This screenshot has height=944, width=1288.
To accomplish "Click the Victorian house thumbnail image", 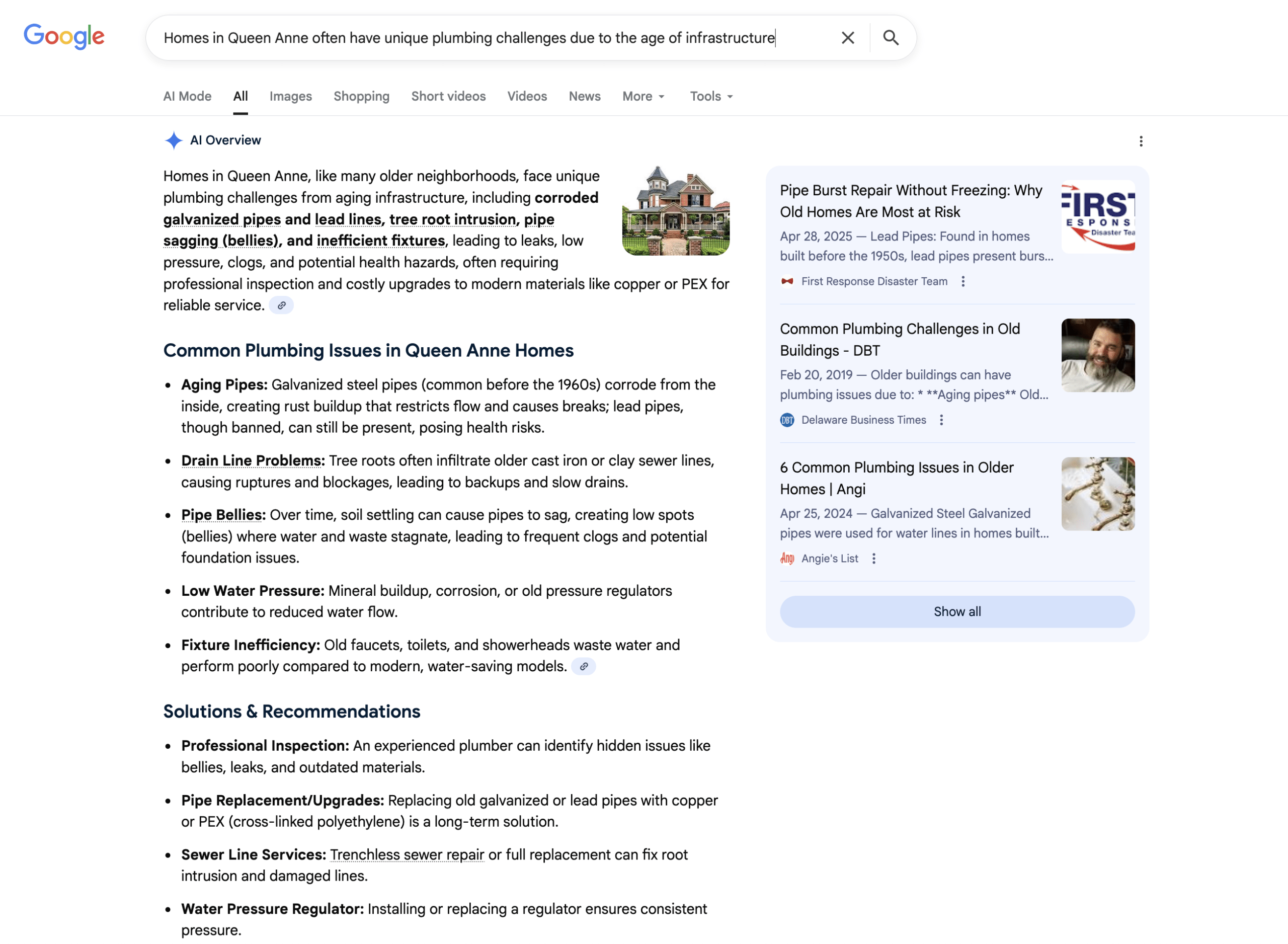I will coord(675,210).
